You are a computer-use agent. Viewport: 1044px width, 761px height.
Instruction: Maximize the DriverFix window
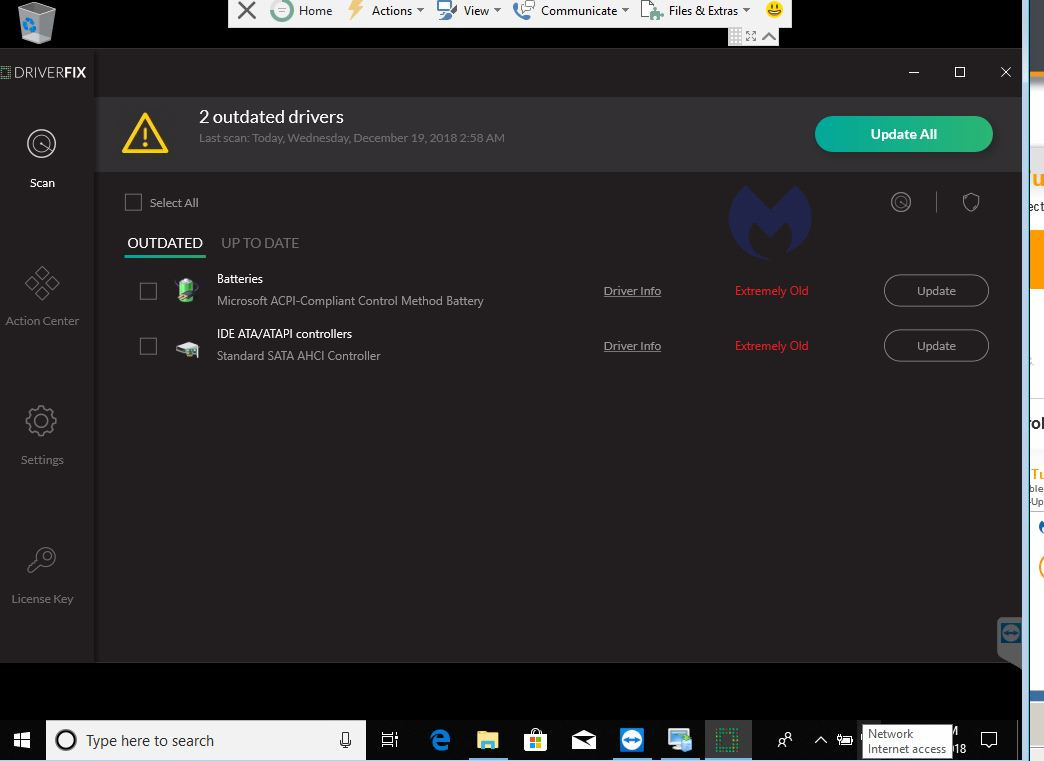click(x=959, y=72)
